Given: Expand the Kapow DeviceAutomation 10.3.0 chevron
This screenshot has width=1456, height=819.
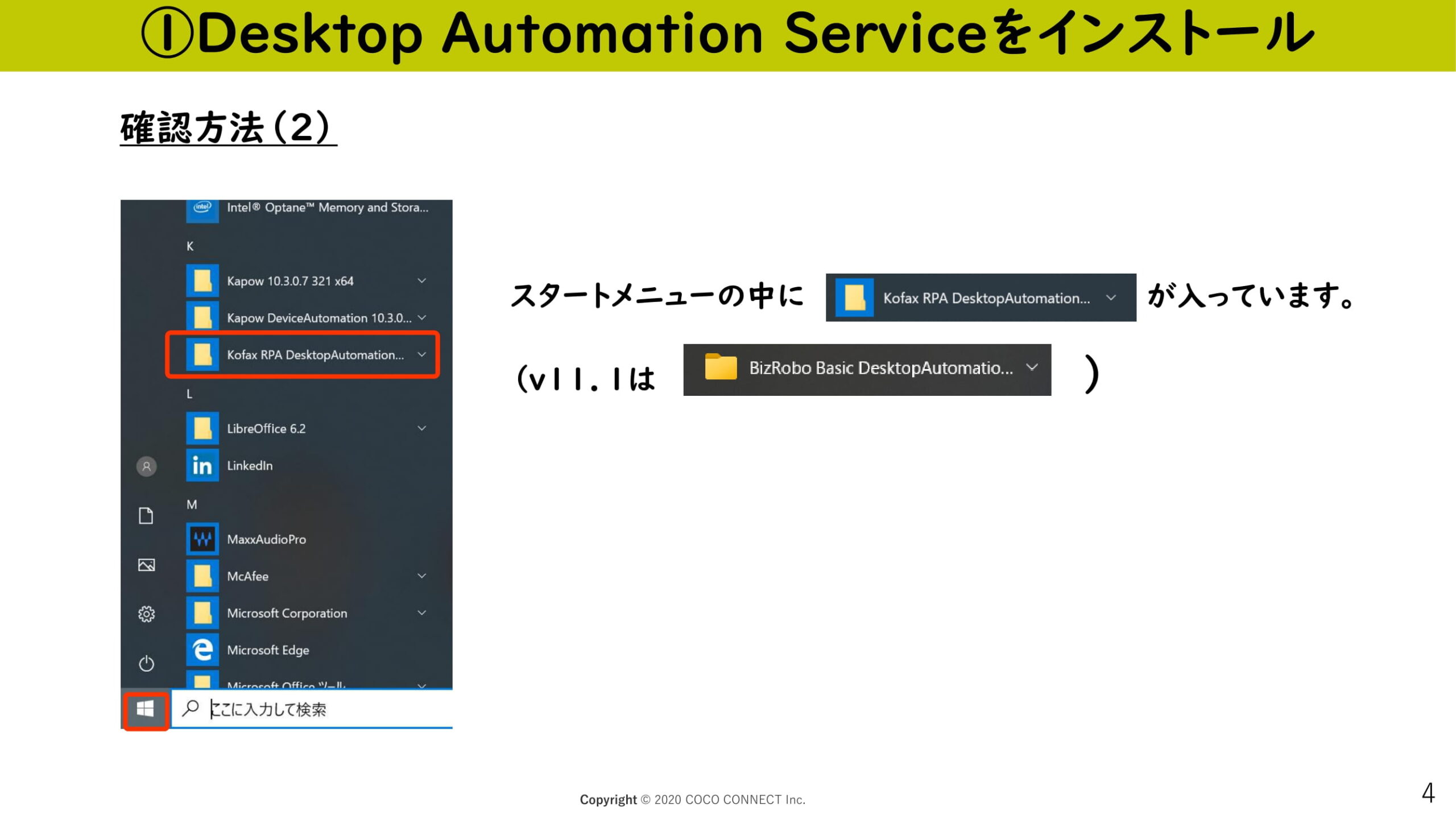Looking at the screenshot, I should tap(422, 317).
